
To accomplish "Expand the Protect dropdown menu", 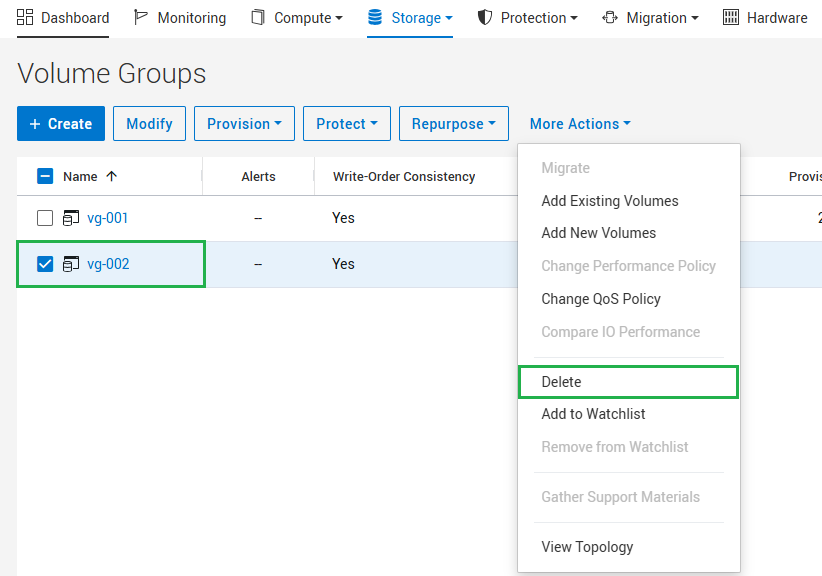I will tap(346, 123).
